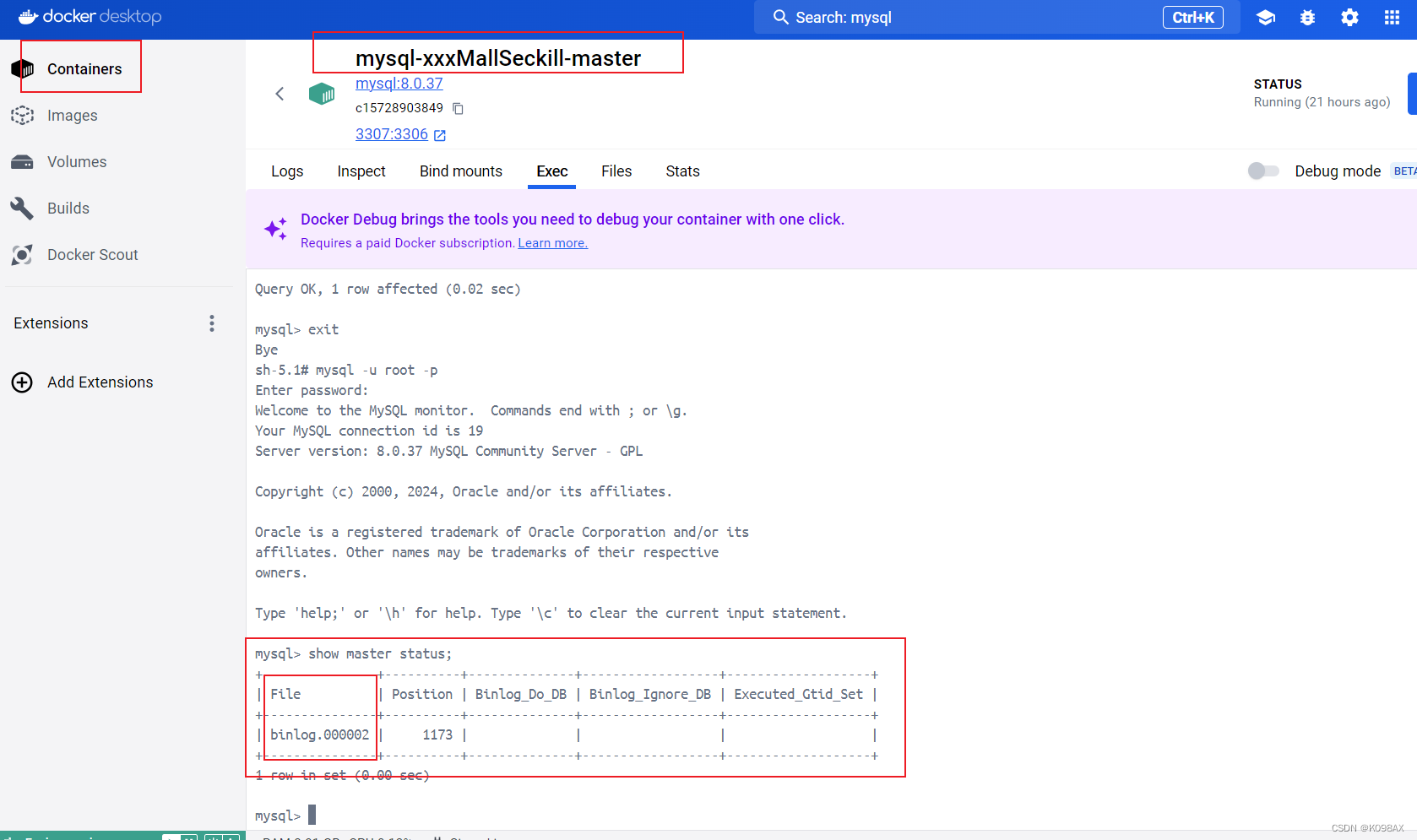Click the container name mysql-xxxMallSeckill-master
Viewport: 1417px width, 840px height.
(498, 58)
